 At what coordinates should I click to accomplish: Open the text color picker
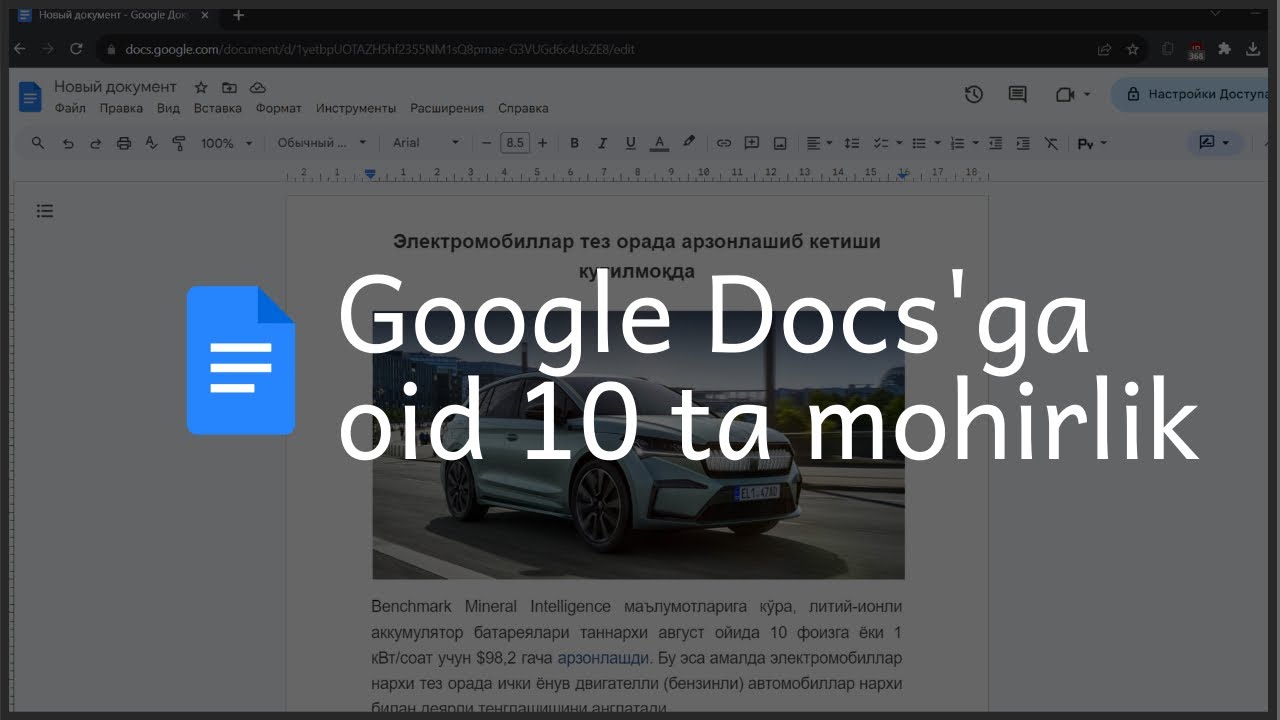tap(659, 143)
